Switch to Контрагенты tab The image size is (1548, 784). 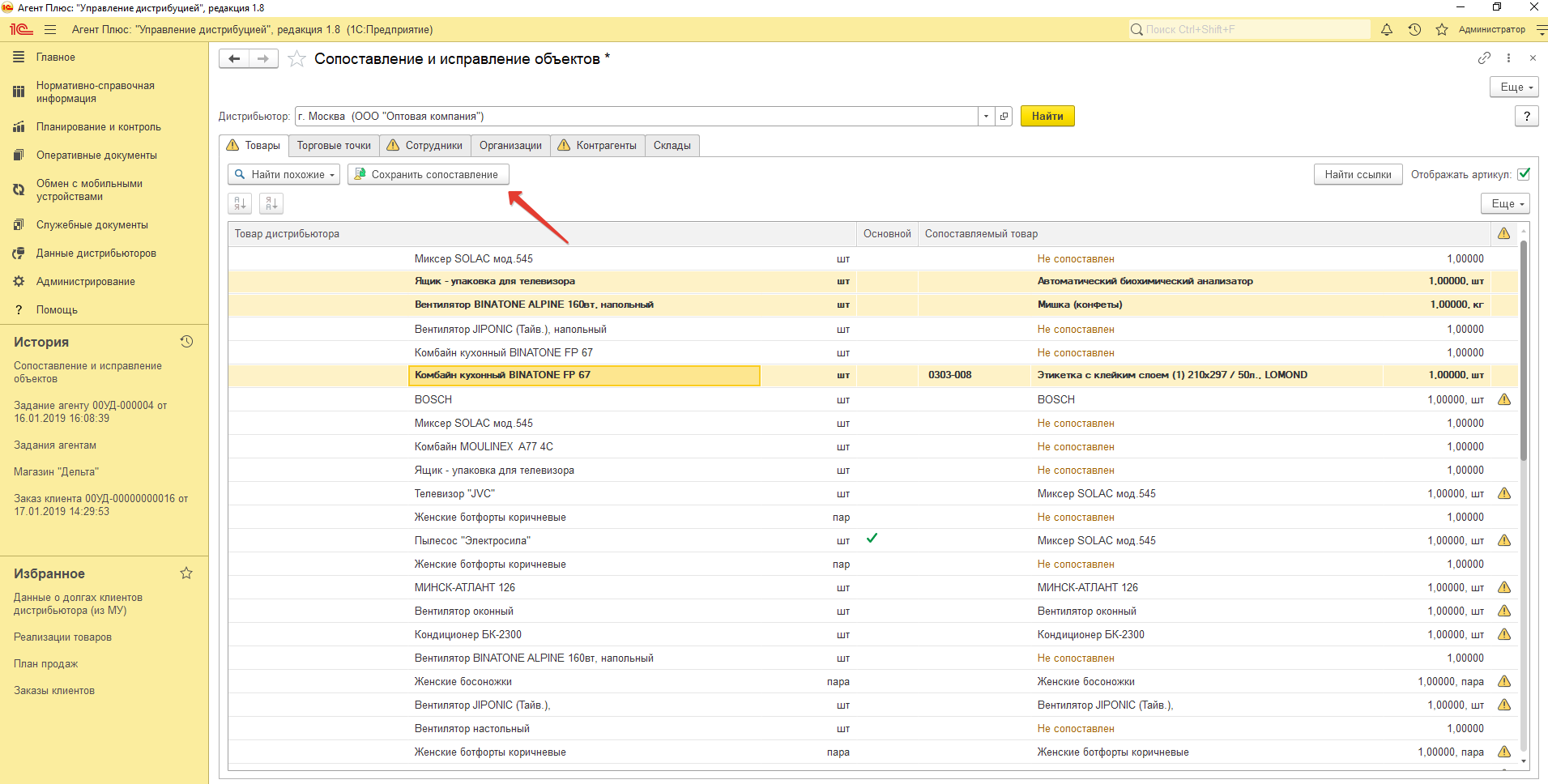598,146
